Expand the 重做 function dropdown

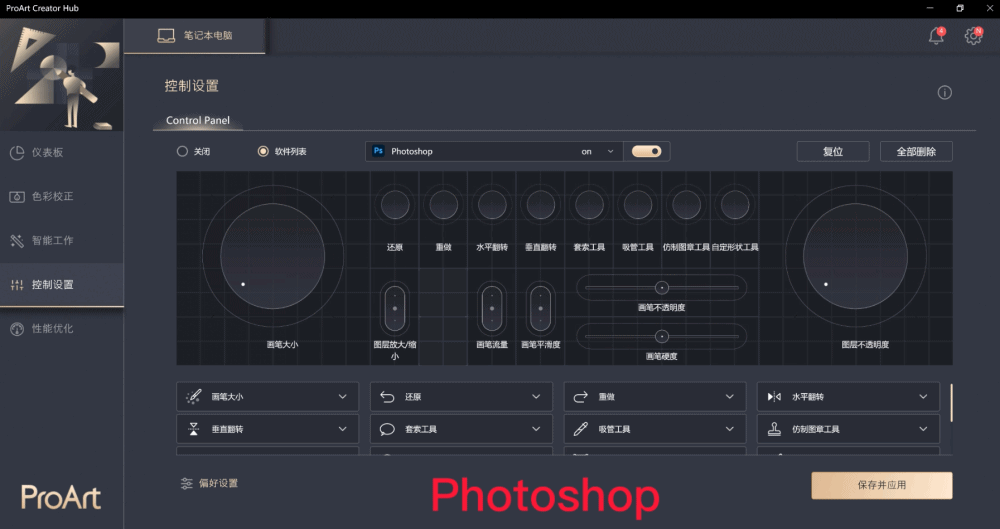click(x=655, y=396)
